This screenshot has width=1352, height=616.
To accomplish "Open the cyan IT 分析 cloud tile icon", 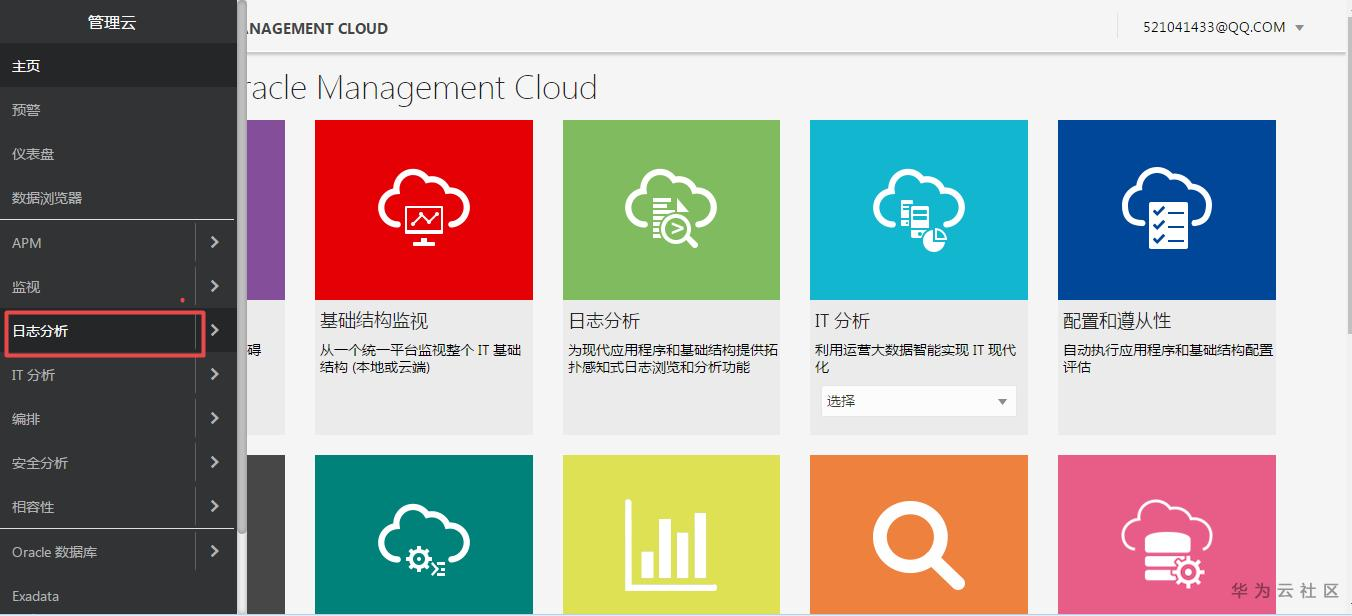I will [919, 210].
